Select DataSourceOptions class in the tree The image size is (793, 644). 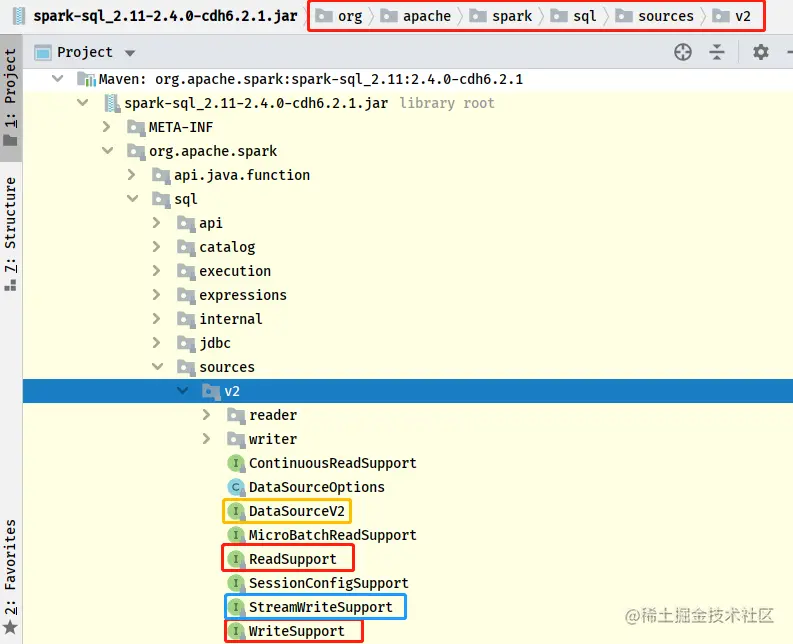[x=317, y=487]
